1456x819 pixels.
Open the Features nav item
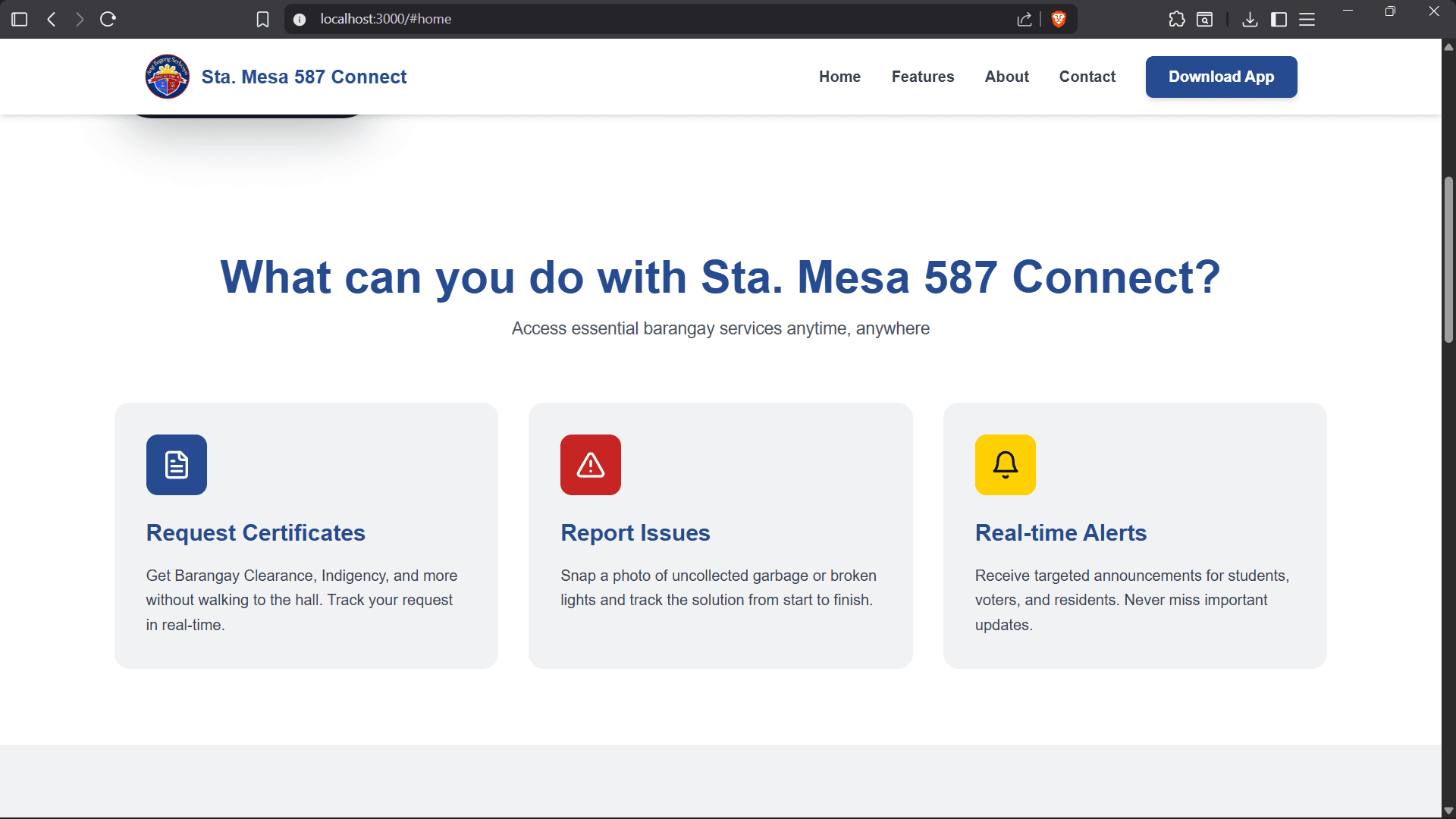point(923,77)
